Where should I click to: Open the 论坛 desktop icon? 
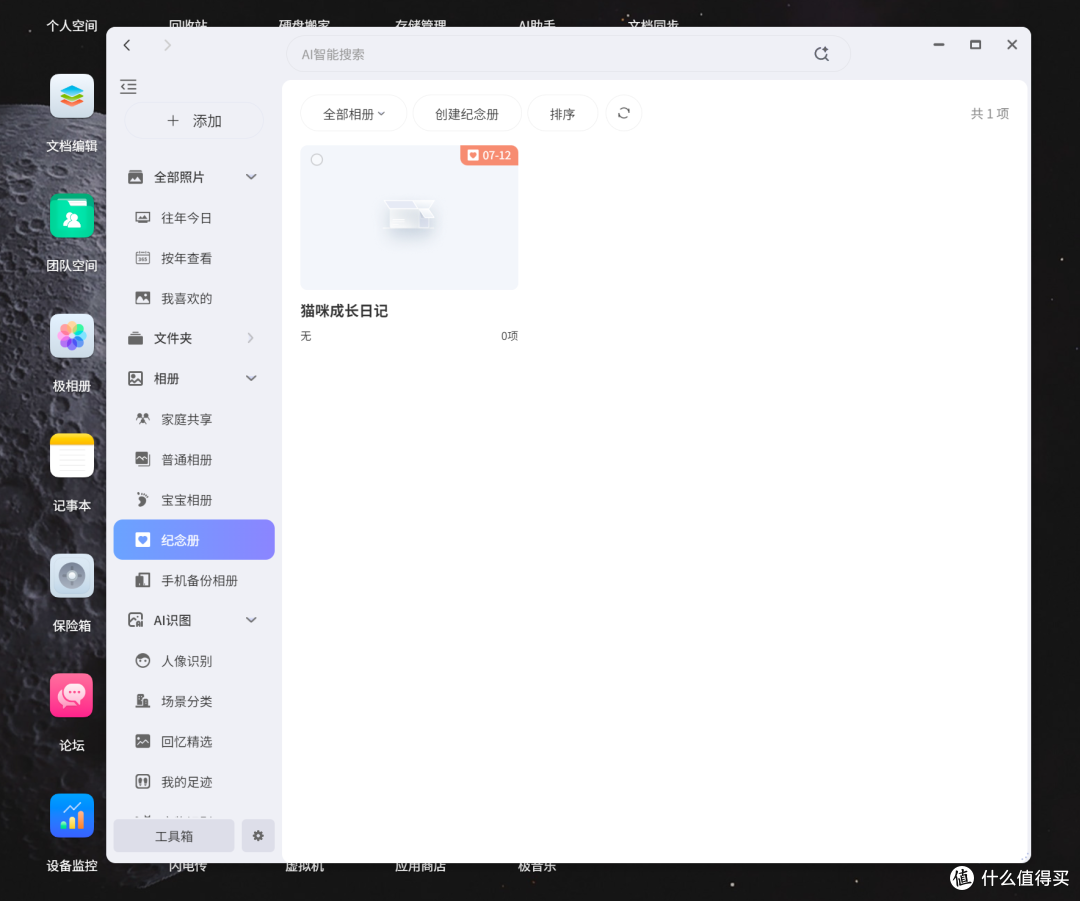pos(72,696)
